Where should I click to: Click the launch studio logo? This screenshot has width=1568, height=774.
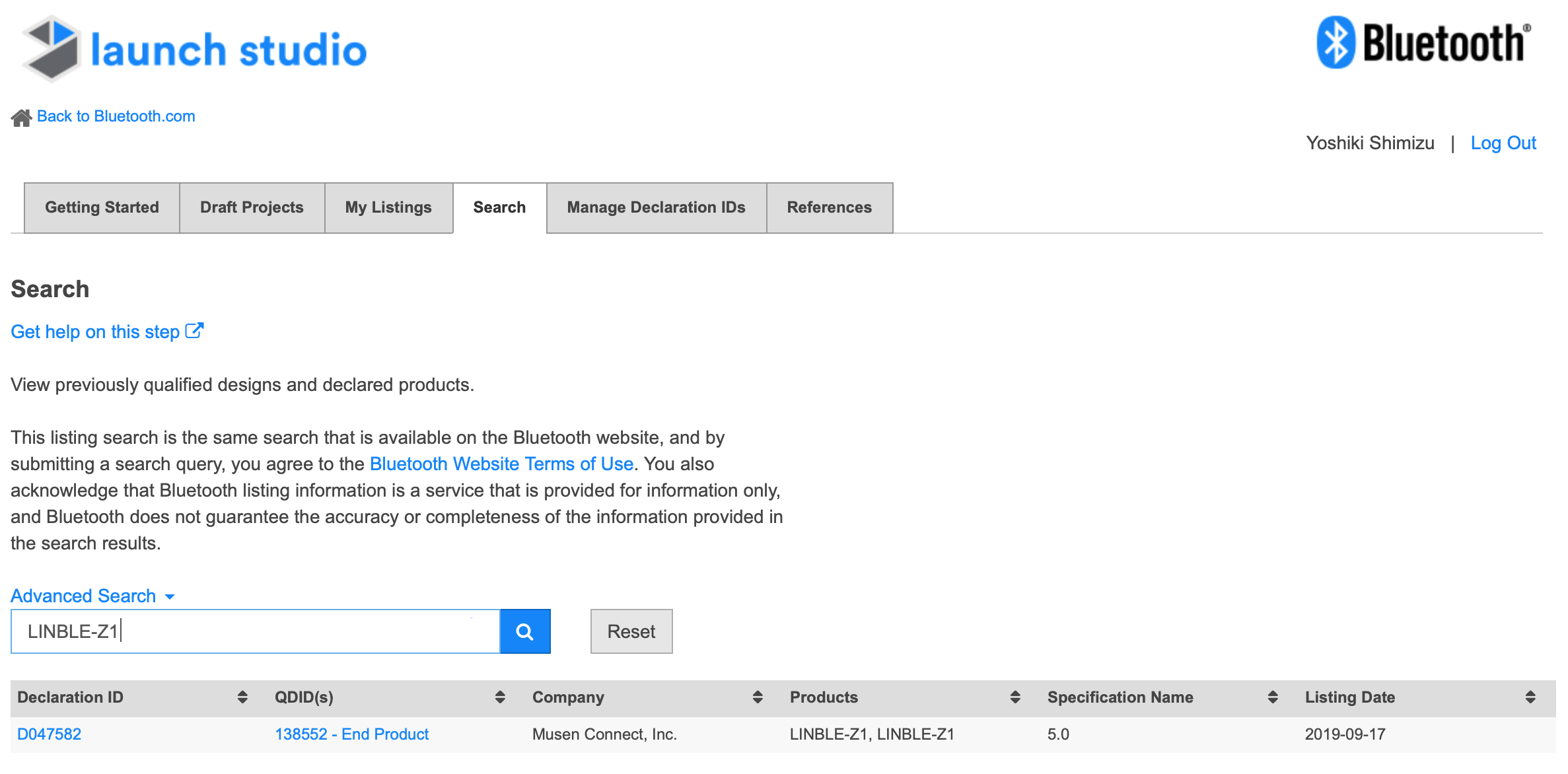click(194, 49)
